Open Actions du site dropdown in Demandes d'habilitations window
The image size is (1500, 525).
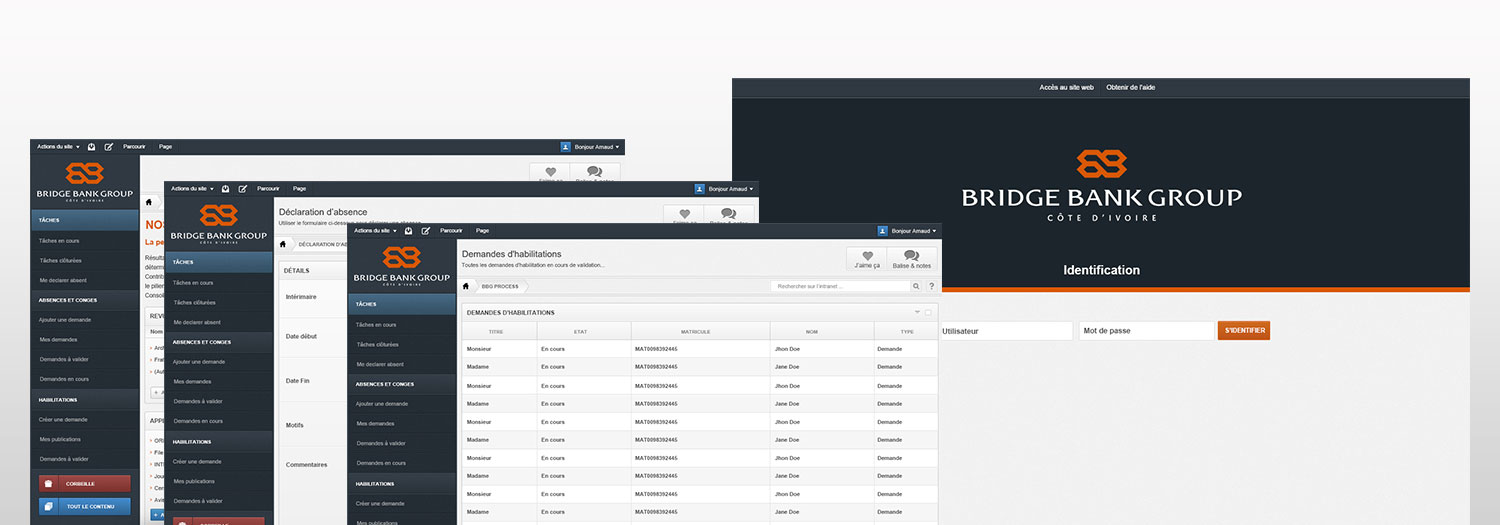click(377, 230)
